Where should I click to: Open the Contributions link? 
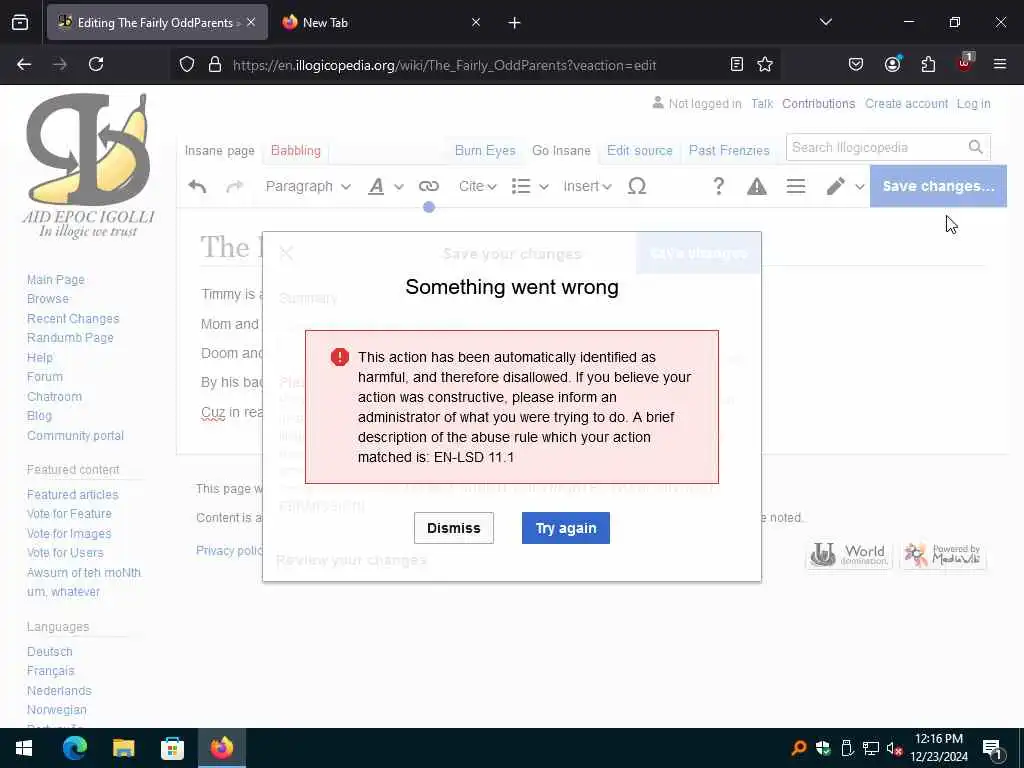[818, 104]
